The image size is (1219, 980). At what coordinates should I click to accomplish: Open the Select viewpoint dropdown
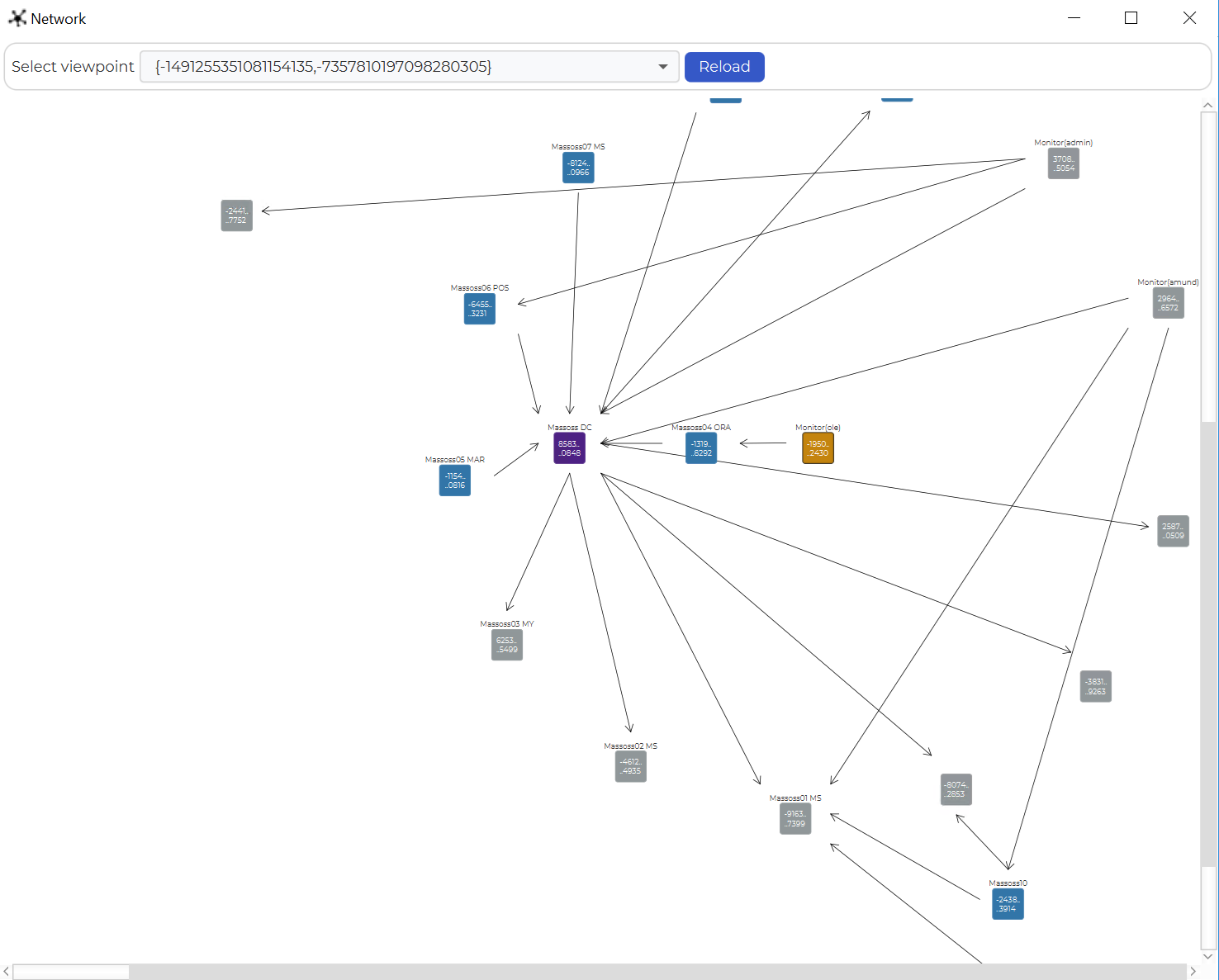click(x=409, y=67)
